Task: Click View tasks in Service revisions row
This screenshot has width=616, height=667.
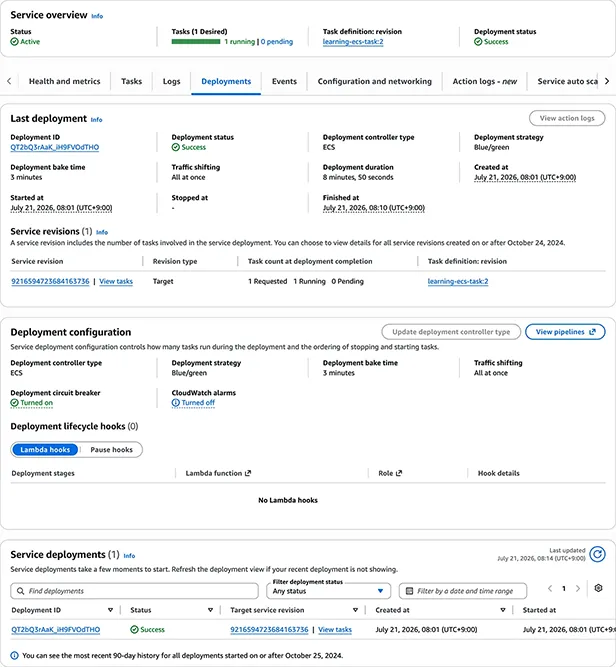Action: point(116,281)
